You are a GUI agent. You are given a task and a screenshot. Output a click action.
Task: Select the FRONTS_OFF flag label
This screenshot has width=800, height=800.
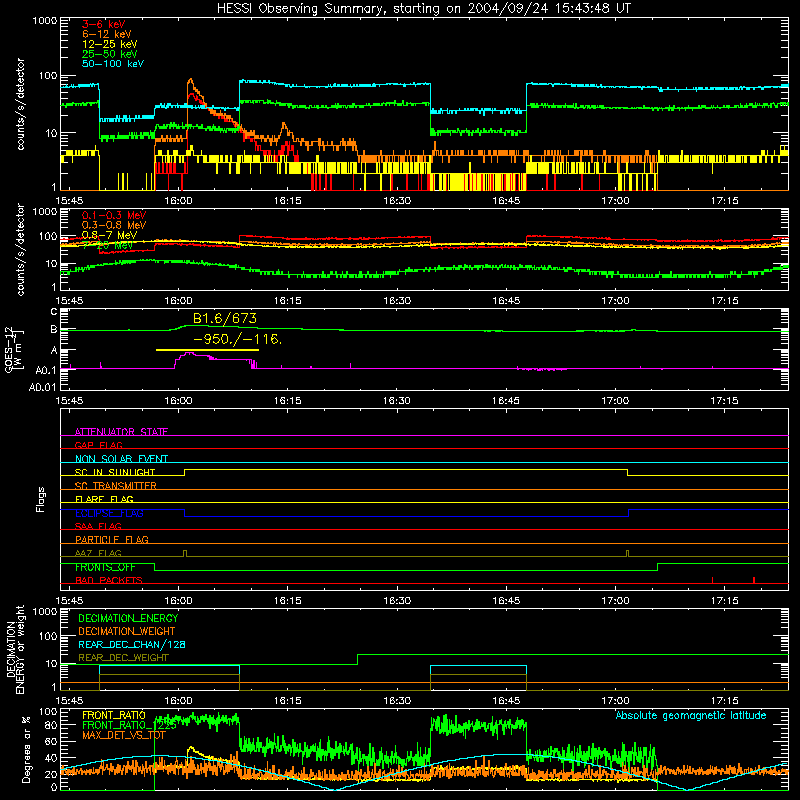point(105,567)
